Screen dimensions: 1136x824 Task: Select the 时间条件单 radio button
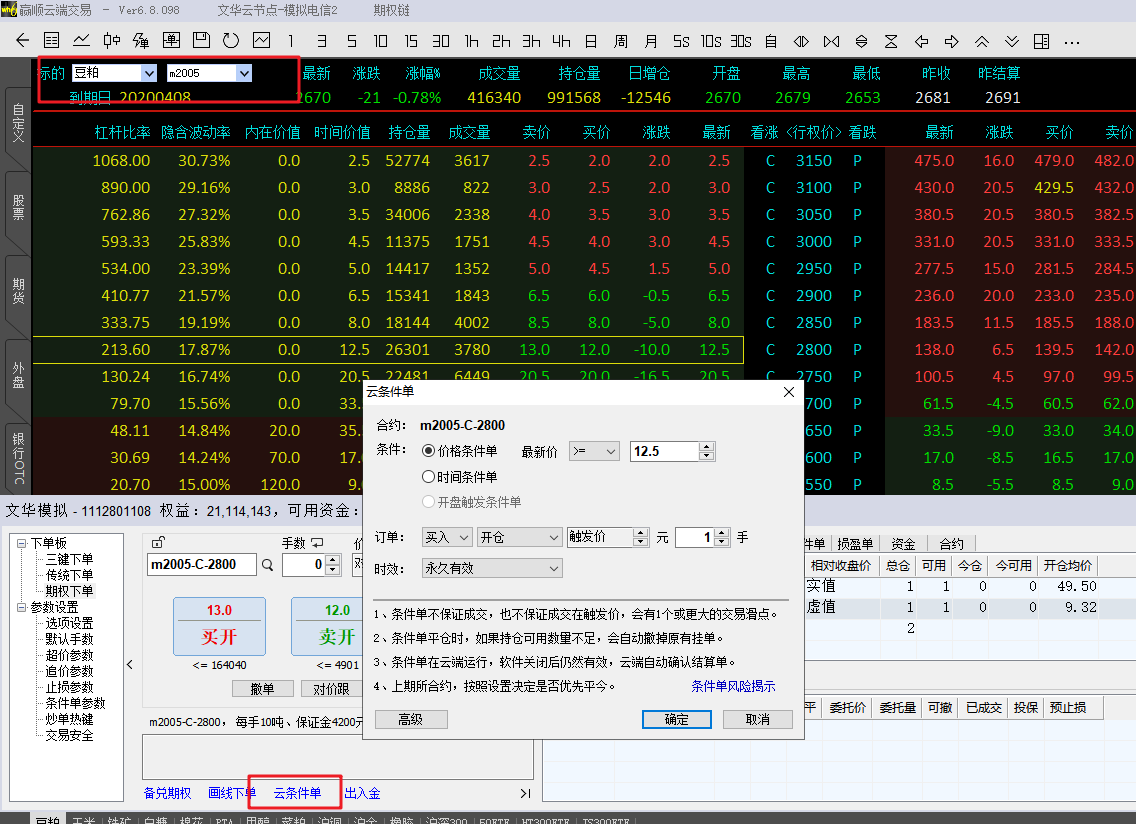click(x=429, y=477)
